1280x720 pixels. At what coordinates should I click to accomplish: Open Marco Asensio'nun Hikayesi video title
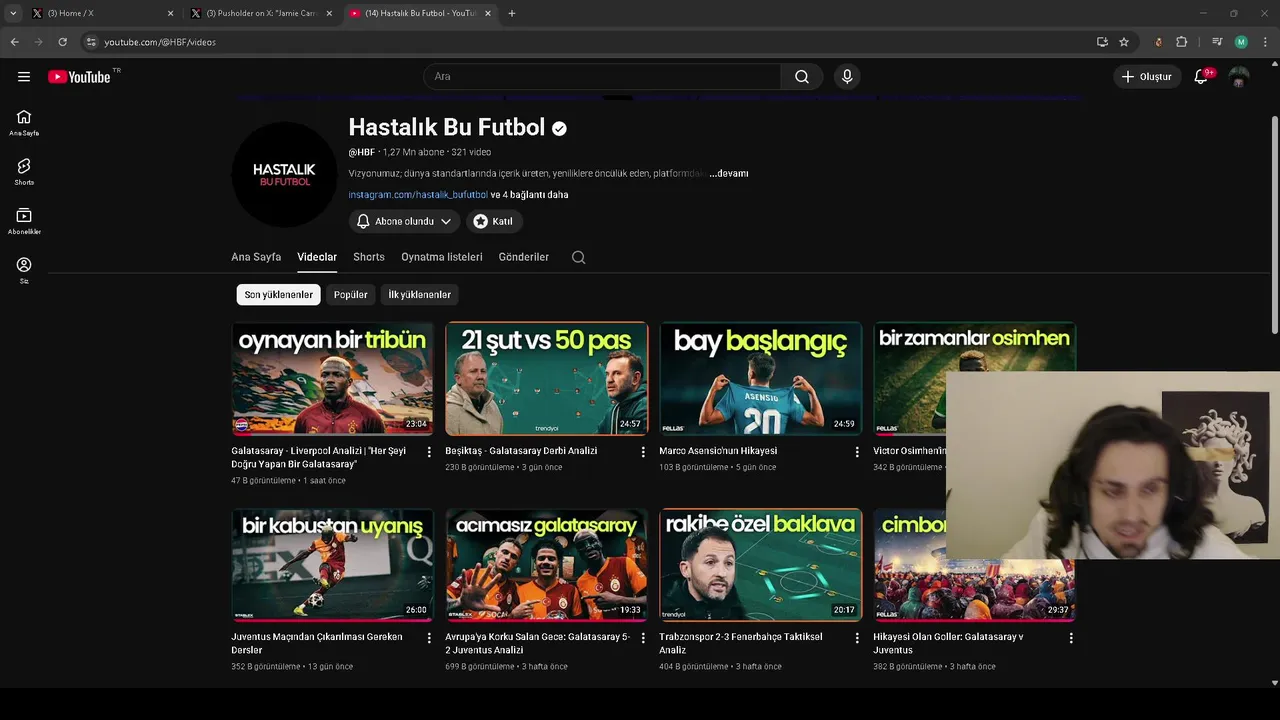718,451
